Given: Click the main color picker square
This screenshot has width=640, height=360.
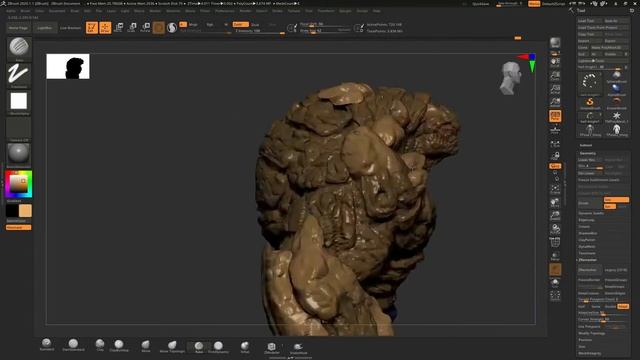Looking at the screenshot, I should (19, 184).
